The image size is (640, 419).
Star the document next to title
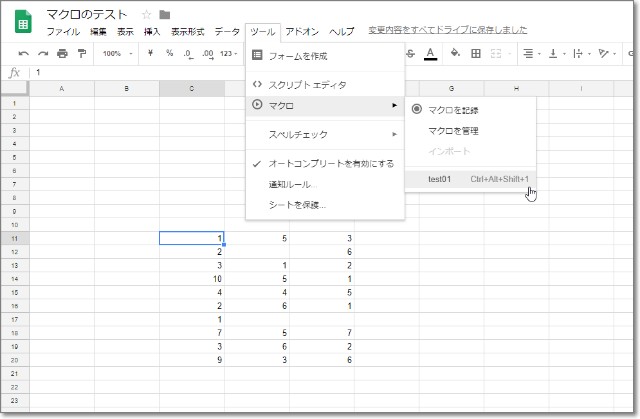click(146, 14)
